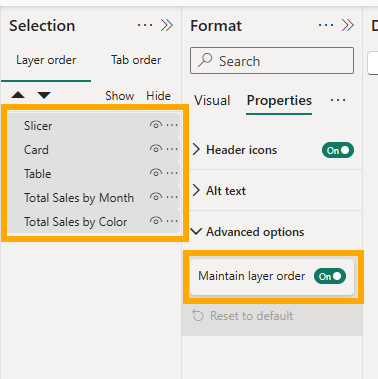Collapse the Format pane with double chevron
Viewport: 378px width, 379px height.
tap(348, 25)
